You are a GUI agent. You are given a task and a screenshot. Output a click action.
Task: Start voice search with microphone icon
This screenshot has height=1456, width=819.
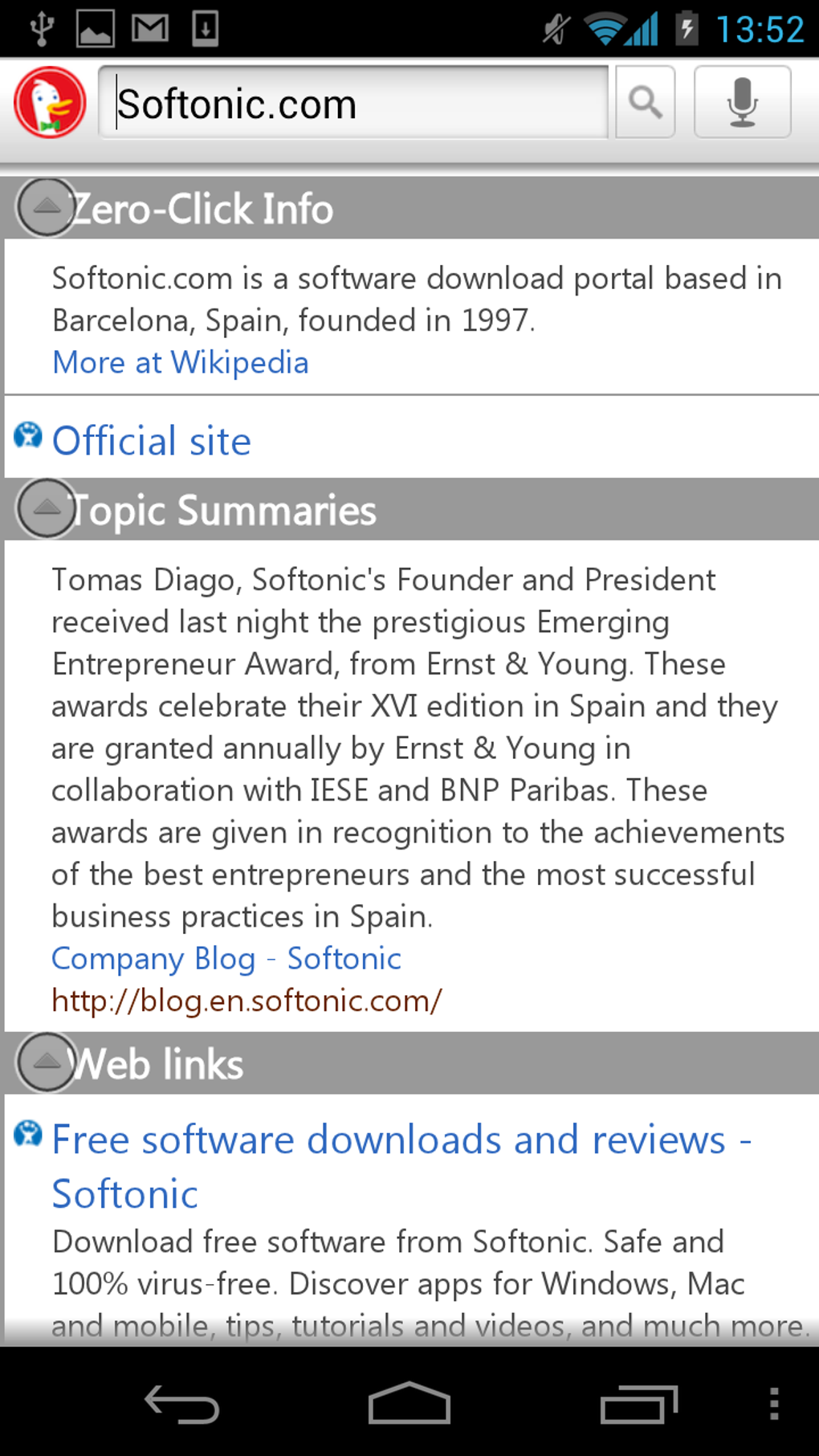742,103
